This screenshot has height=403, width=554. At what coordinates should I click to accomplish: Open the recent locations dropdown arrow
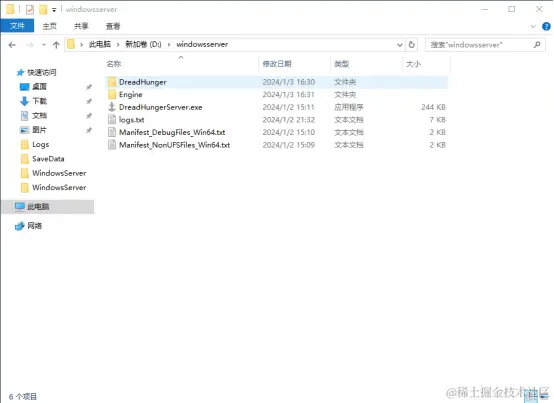[x=43, y=45]
